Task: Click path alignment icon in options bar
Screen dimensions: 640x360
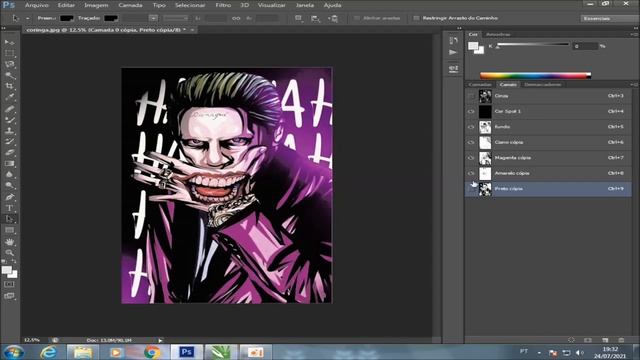Action: click(316, 18)
